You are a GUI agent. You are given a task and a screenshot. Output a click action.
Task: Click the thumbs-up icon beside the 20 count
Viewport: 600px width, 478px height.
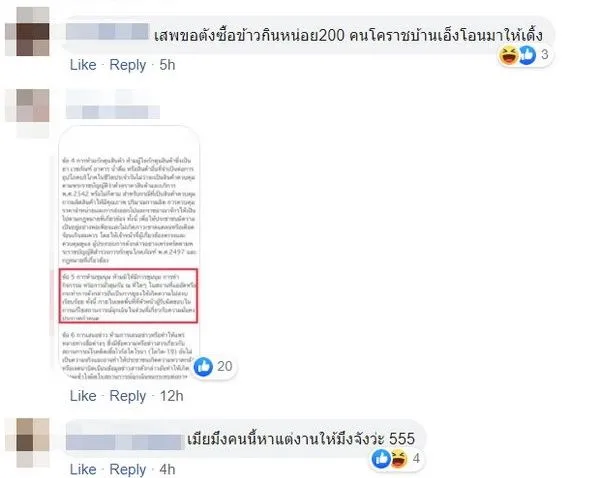[x=203, y=367]
